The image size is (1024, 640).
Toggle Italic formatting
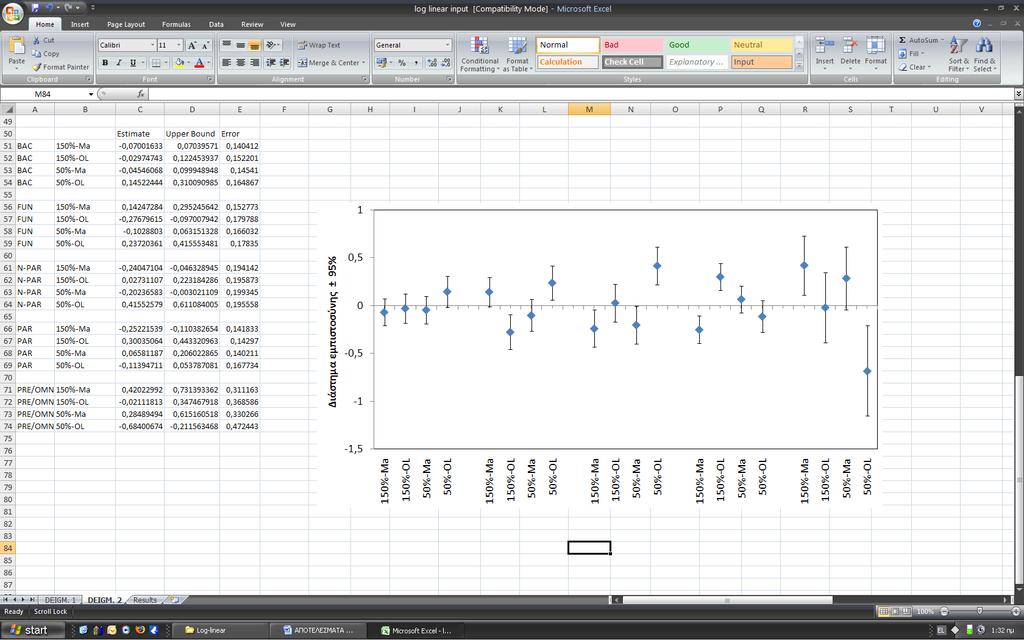point(119,63)
